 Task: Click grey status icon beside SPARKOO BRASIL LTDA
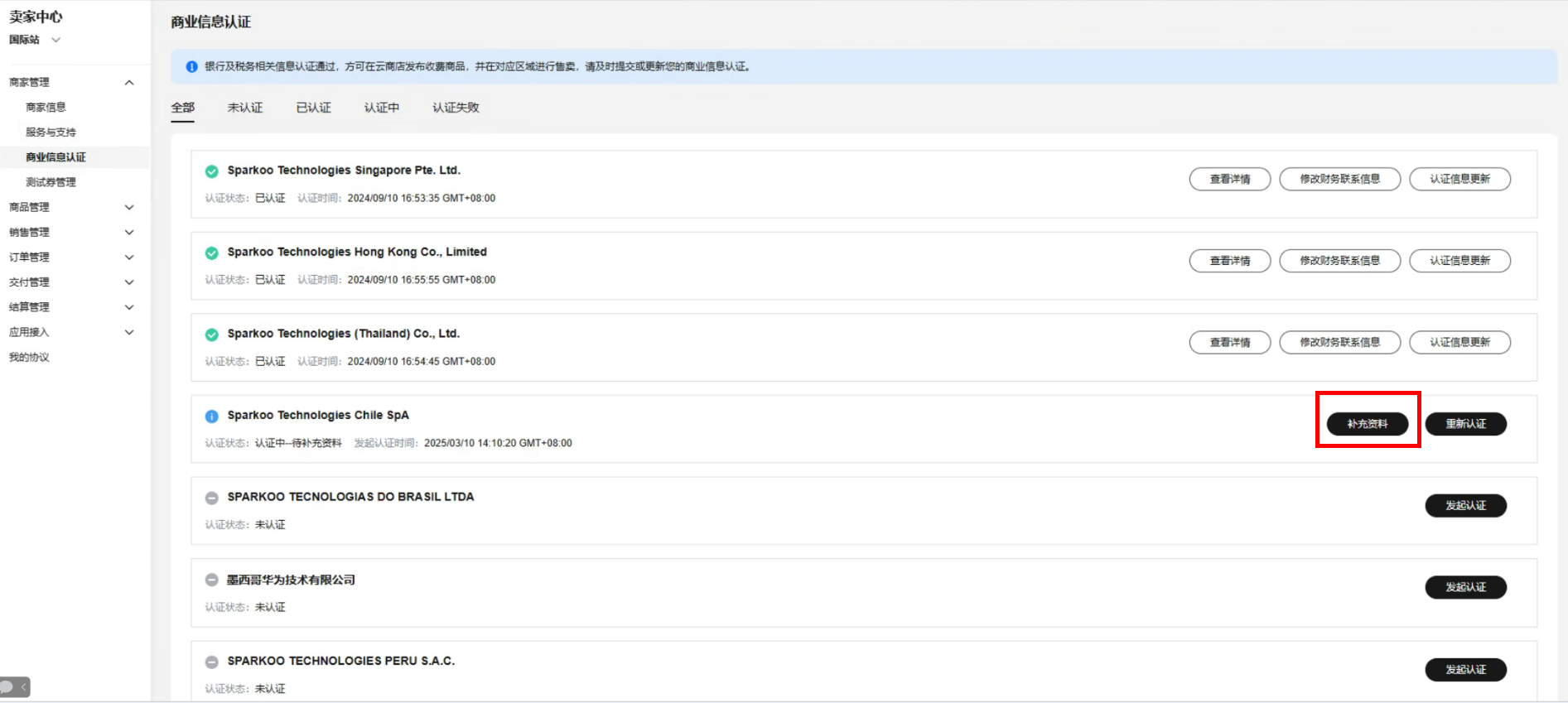tap(212, 498)
